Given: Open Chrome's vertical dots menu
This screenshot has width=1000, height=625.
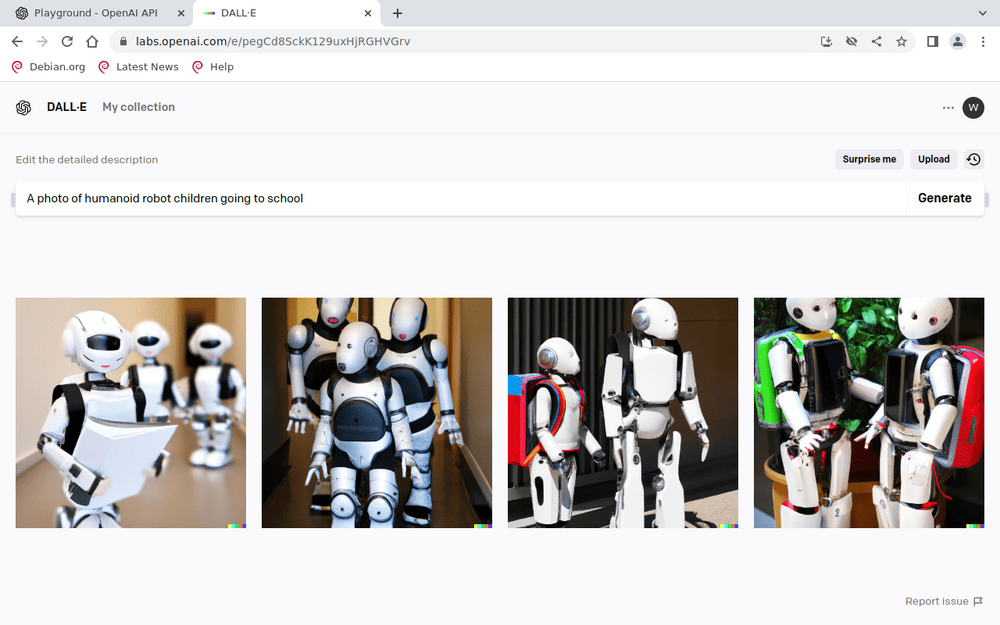Looking at the screenshot, I should 983,41.
